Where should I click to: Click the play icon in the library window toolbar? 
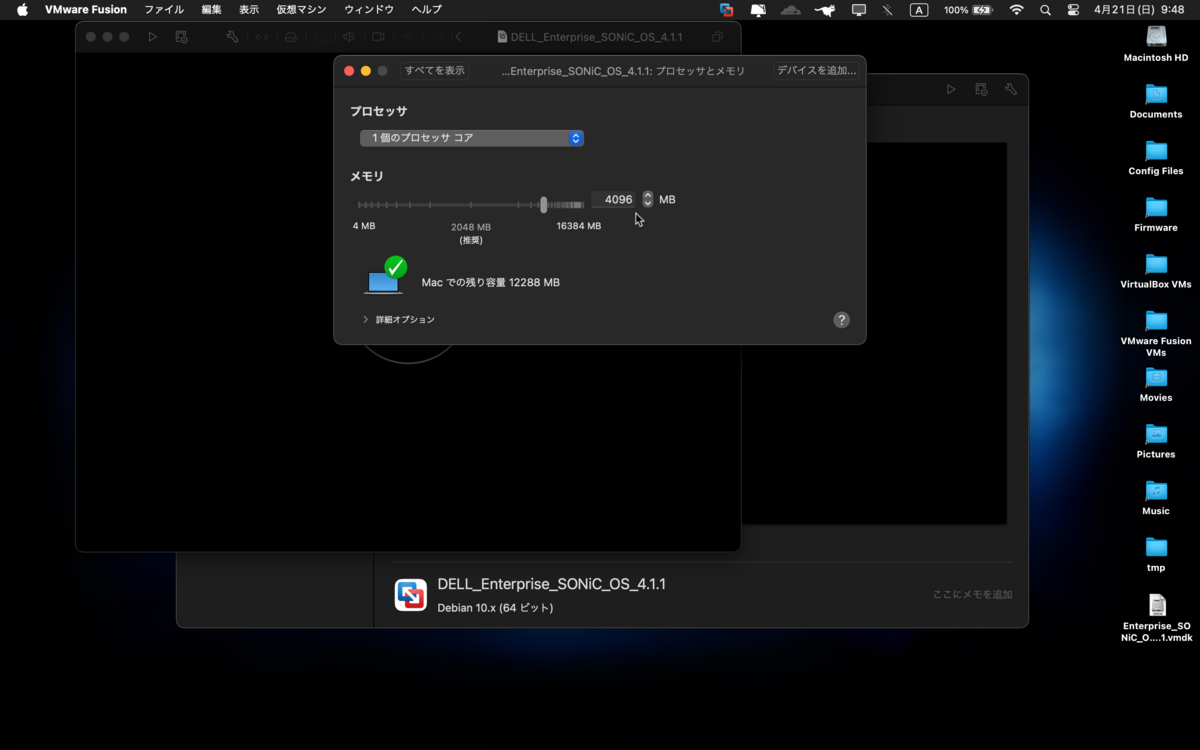tap(951, 89)
